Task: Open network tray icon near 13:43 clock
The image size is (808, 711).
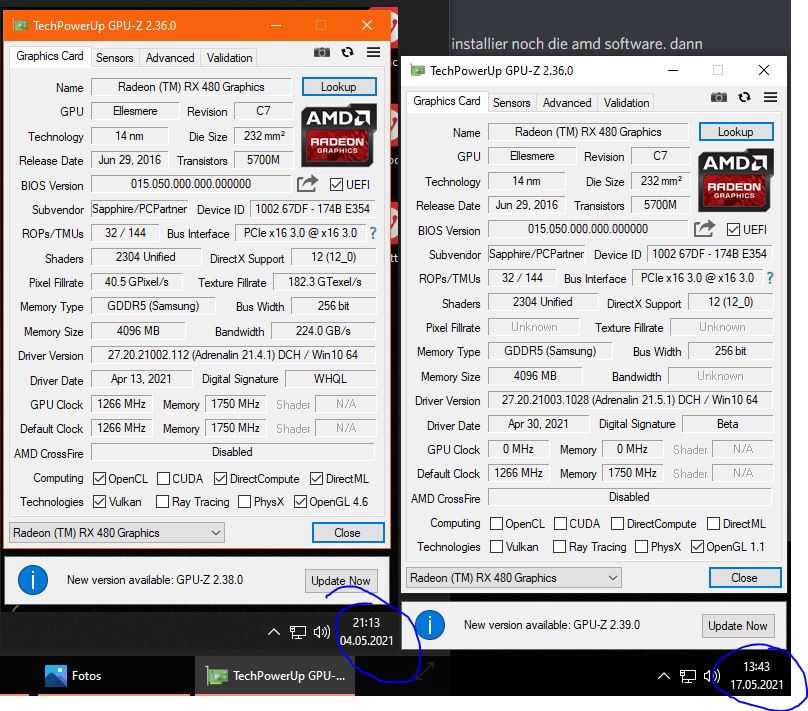Action: (x=688, y=676)
